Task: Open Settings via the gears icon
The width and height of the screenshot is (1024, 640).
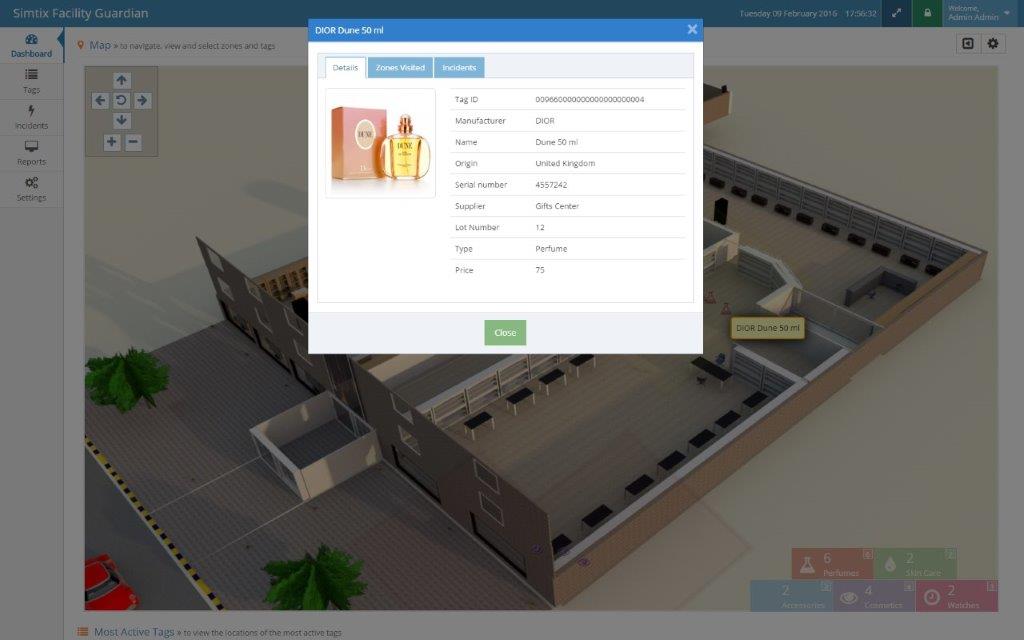Action: click(31, 190)
